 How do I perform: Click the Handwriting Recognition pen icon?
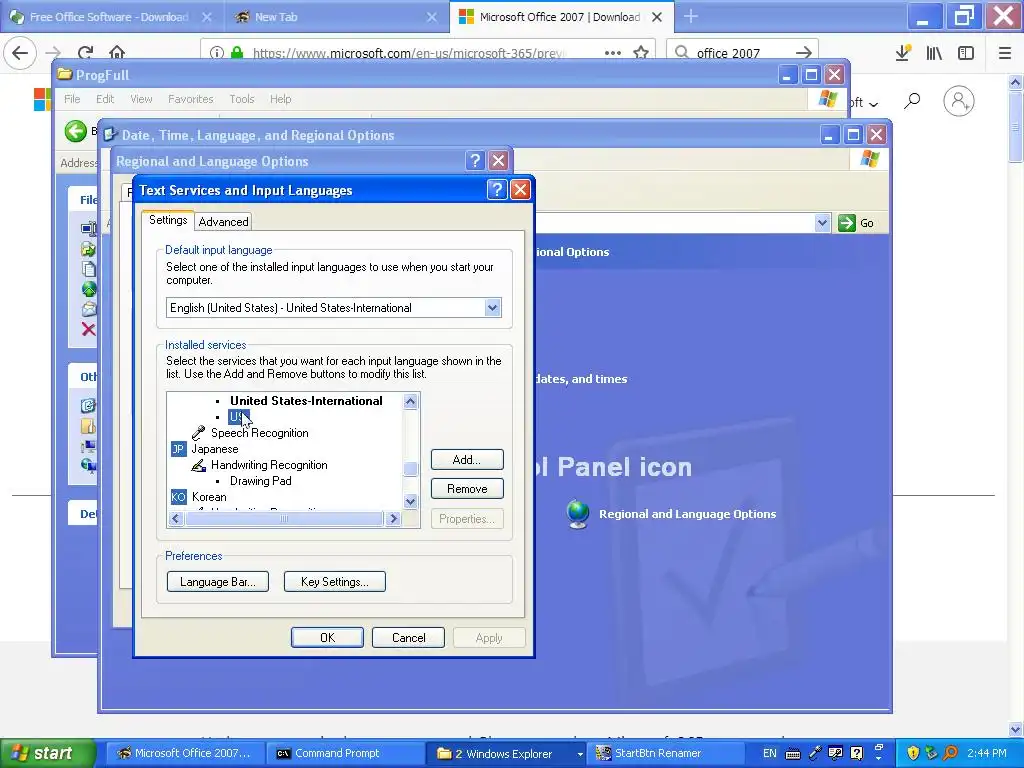199,465
